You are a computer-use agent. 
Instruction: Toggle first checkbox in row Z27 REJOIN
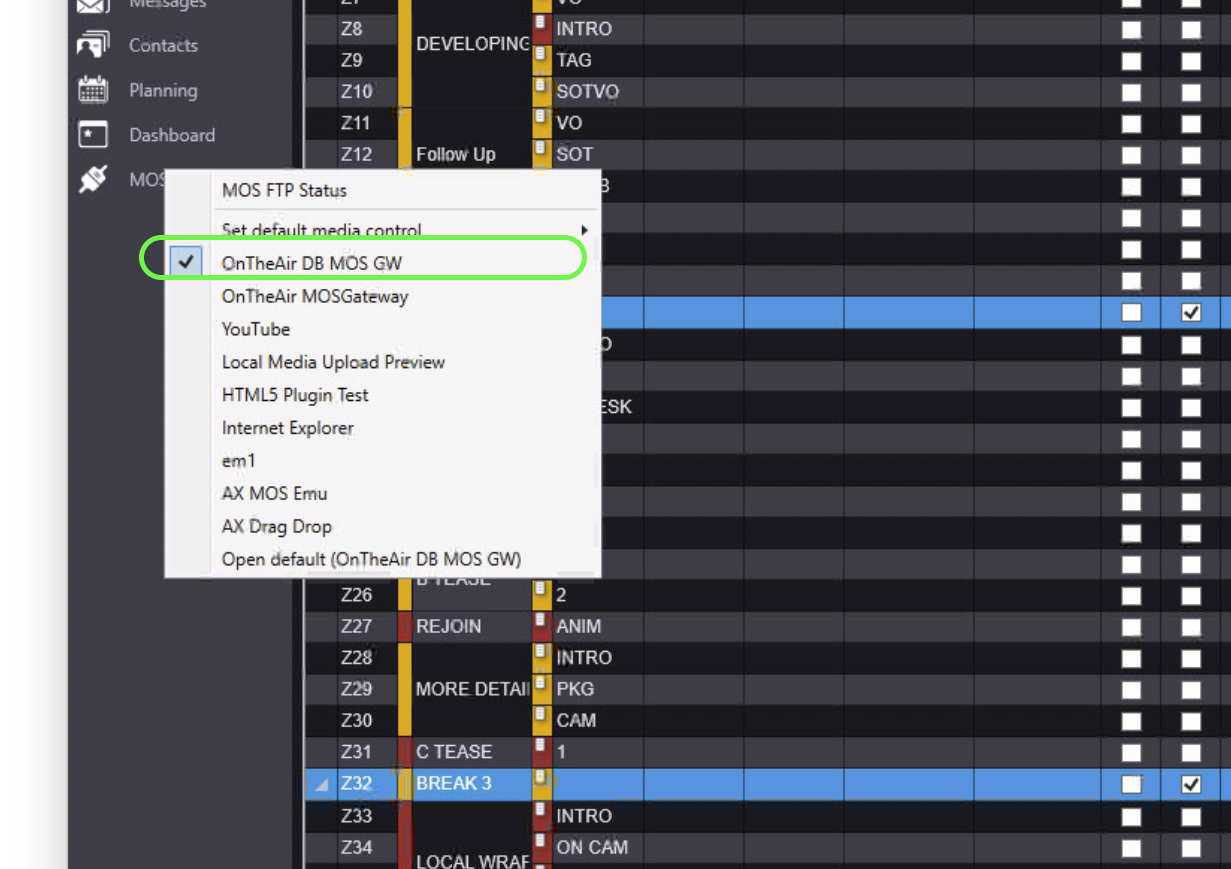pos(1131,627)
